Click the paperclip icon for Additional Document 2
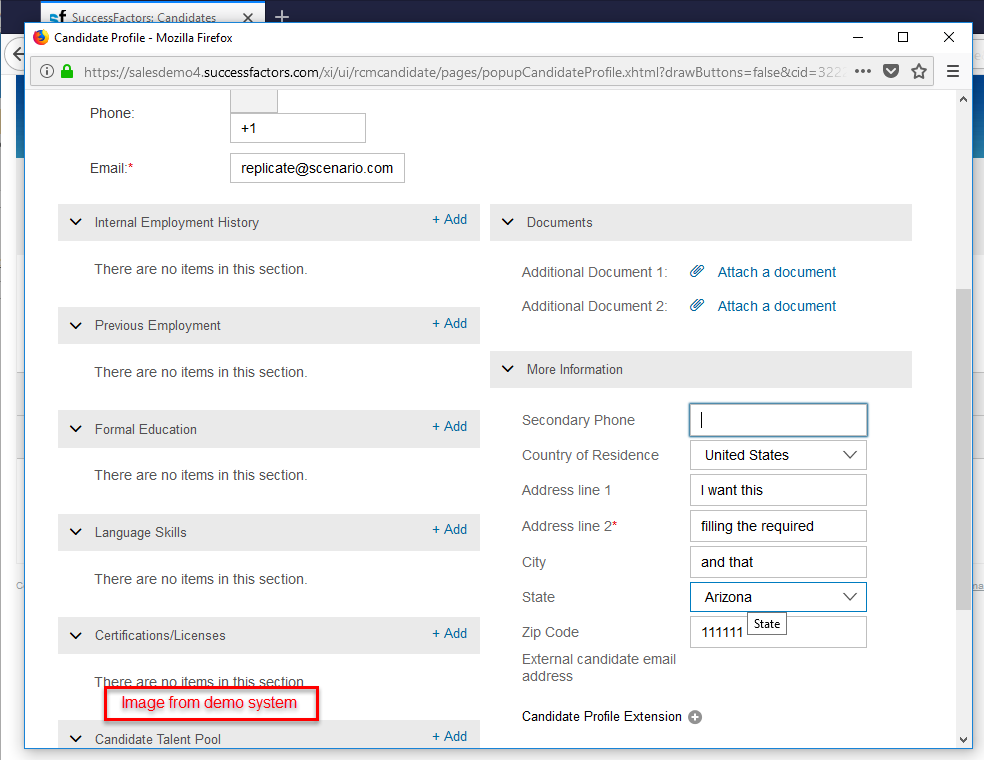Viewport: 984px width, 760px height. pyautogui.click(x=697, y=306)
